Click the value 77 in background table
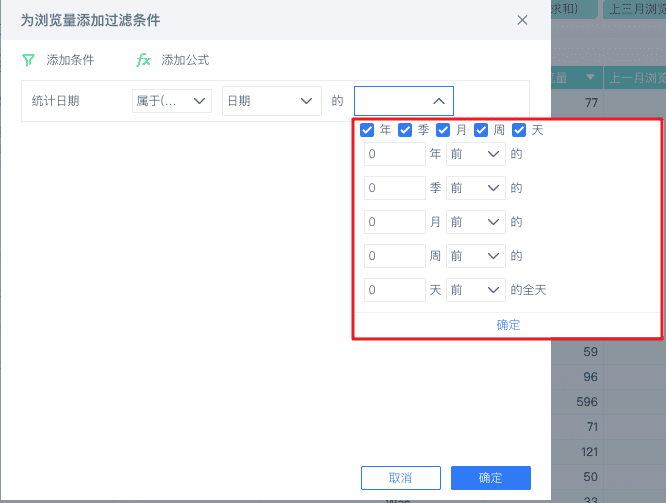Screen dimensions: 666x503 tap(591, 103)
